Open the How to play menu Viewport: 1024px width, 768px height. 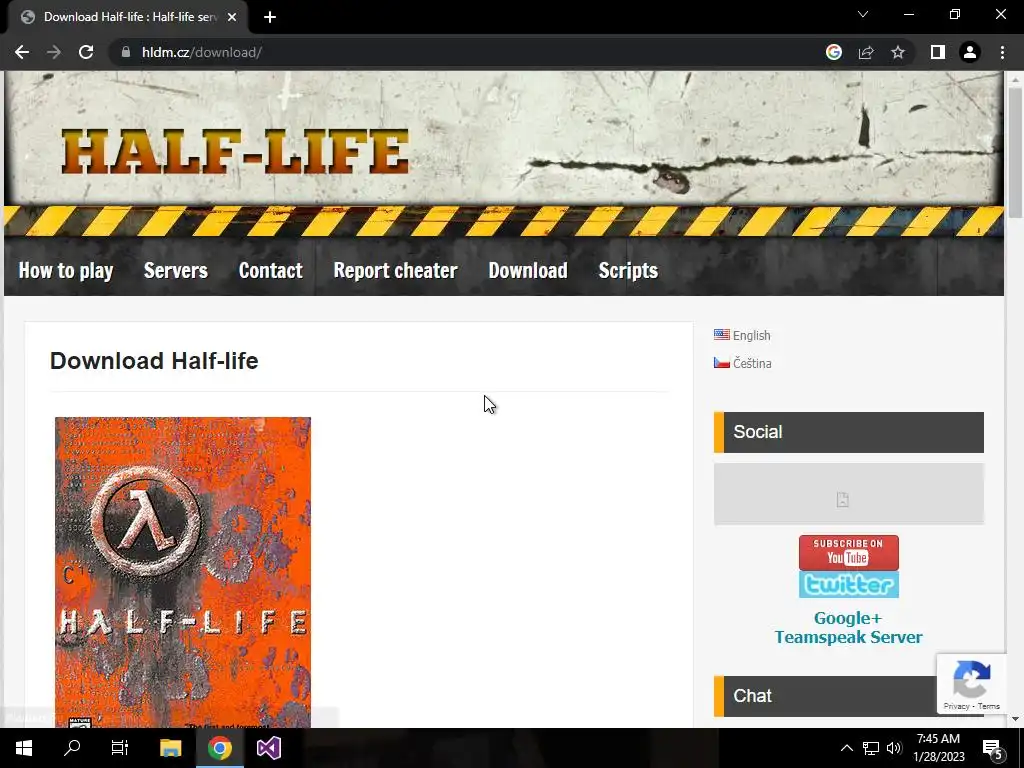66,270
